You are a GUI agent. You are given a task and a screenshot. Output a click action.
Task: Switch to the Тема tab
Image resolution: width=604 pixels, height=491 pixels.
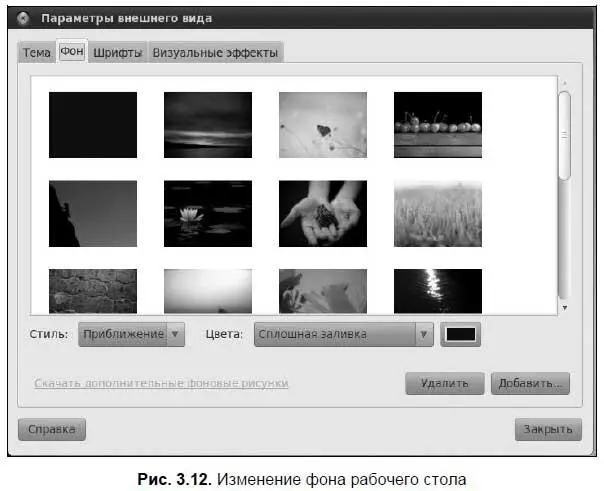[x=36, y=53]
